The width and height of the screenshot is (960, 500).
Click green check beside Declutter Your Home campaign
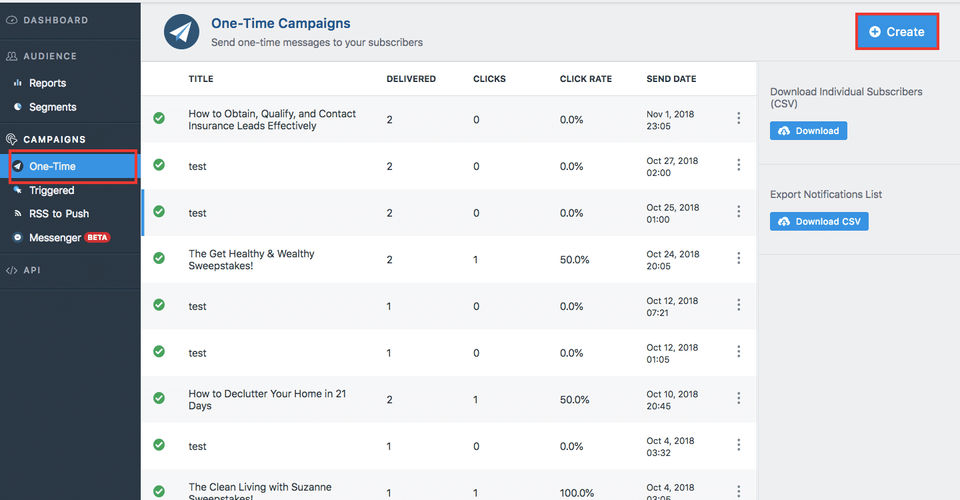coord(159,398)
